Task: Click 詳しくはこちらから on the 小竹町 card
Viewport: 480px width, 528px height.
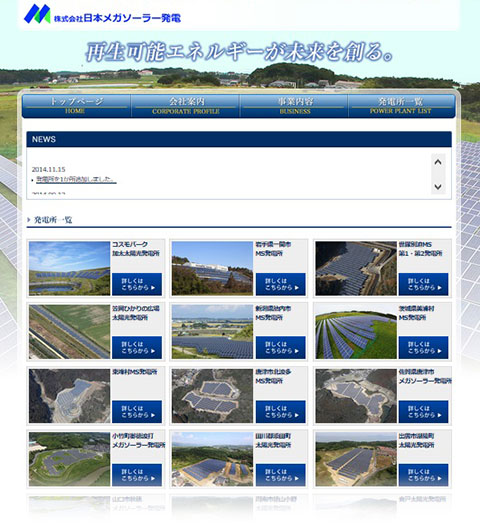Action: tap(137, 475)
